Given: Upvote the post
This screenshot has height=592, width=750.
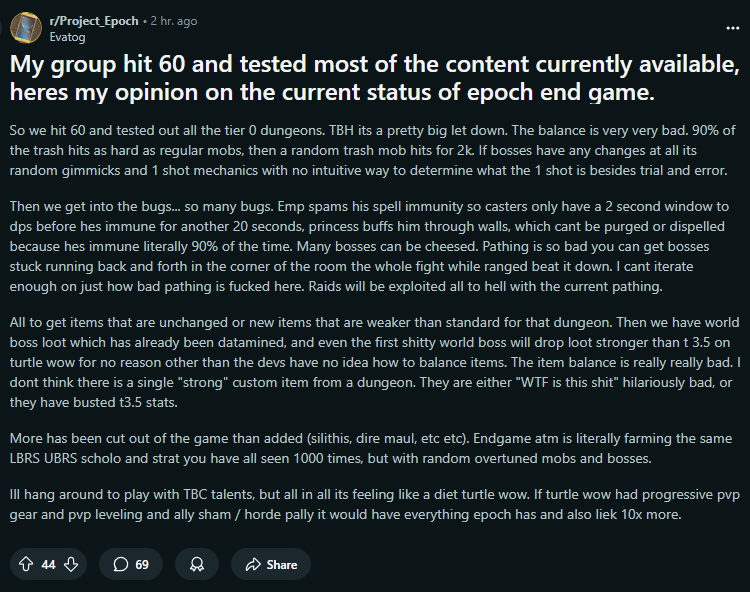Looking at the screenshot, I should pyautogui.click(x=27, y=564).
